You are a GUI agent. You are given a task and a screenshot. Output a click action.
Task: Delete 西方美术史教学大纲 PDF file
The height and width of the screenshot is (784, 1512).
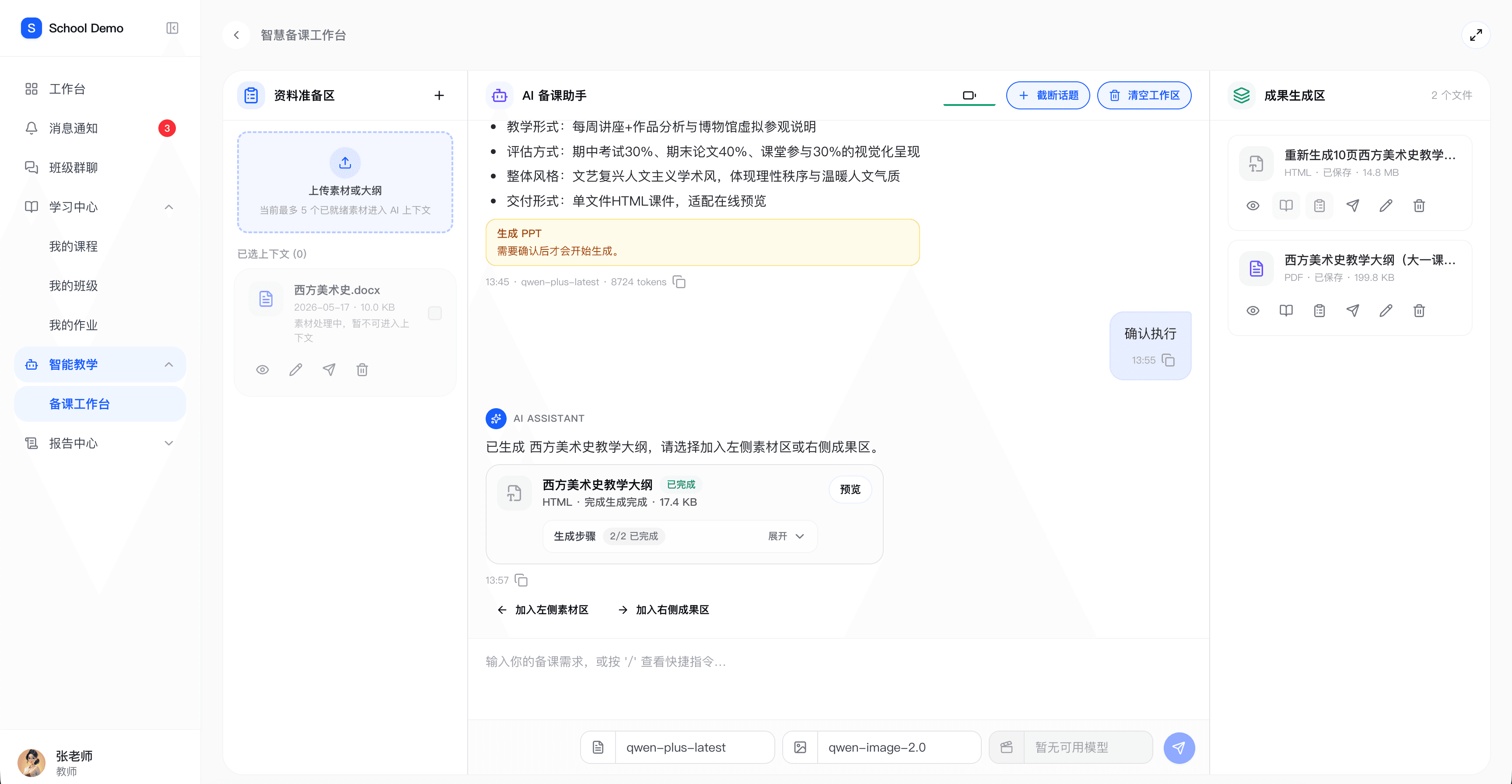(1419, 311)
